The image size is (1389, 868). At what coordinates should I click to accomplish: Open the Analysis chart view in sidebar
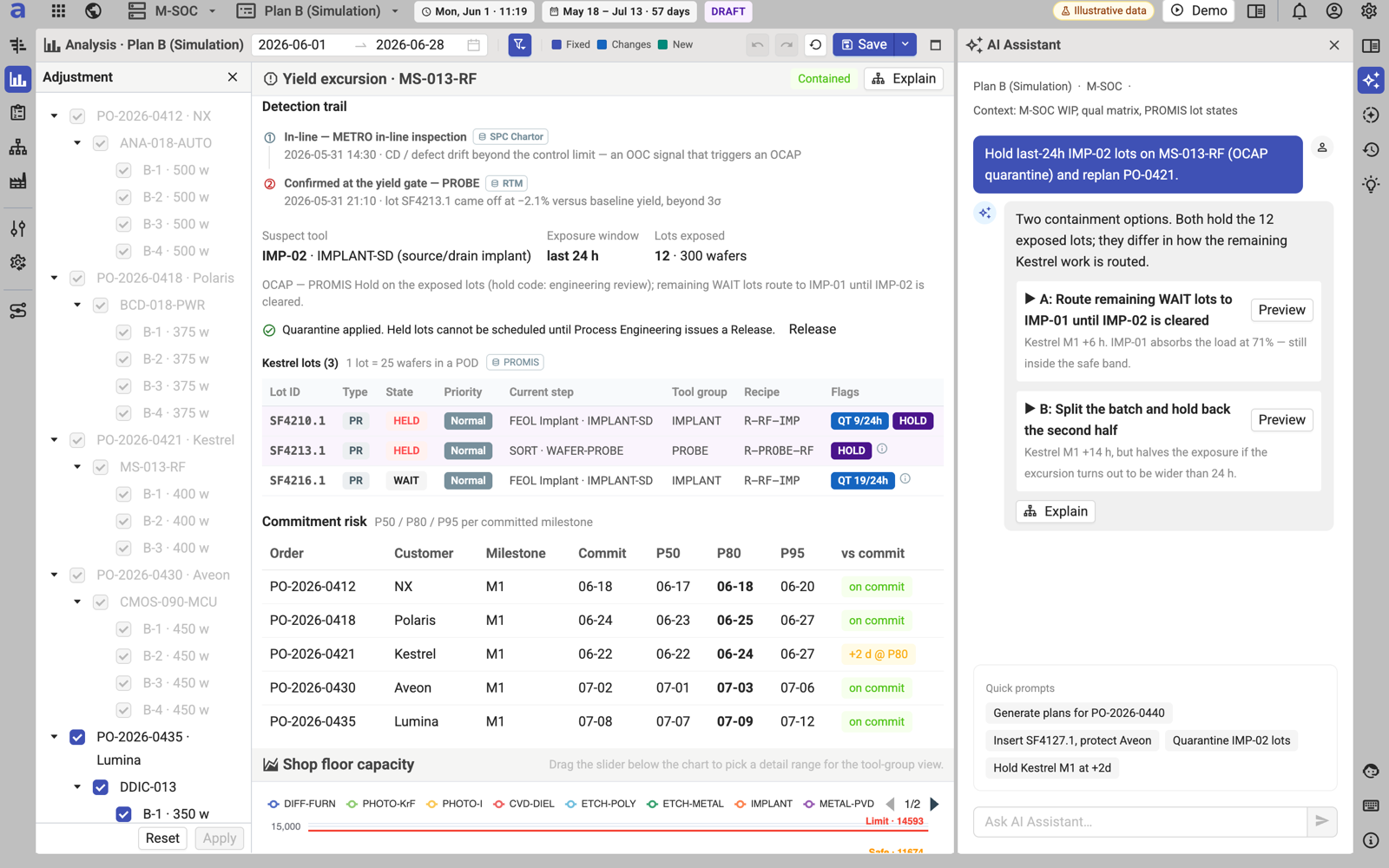tap(17, 80)
